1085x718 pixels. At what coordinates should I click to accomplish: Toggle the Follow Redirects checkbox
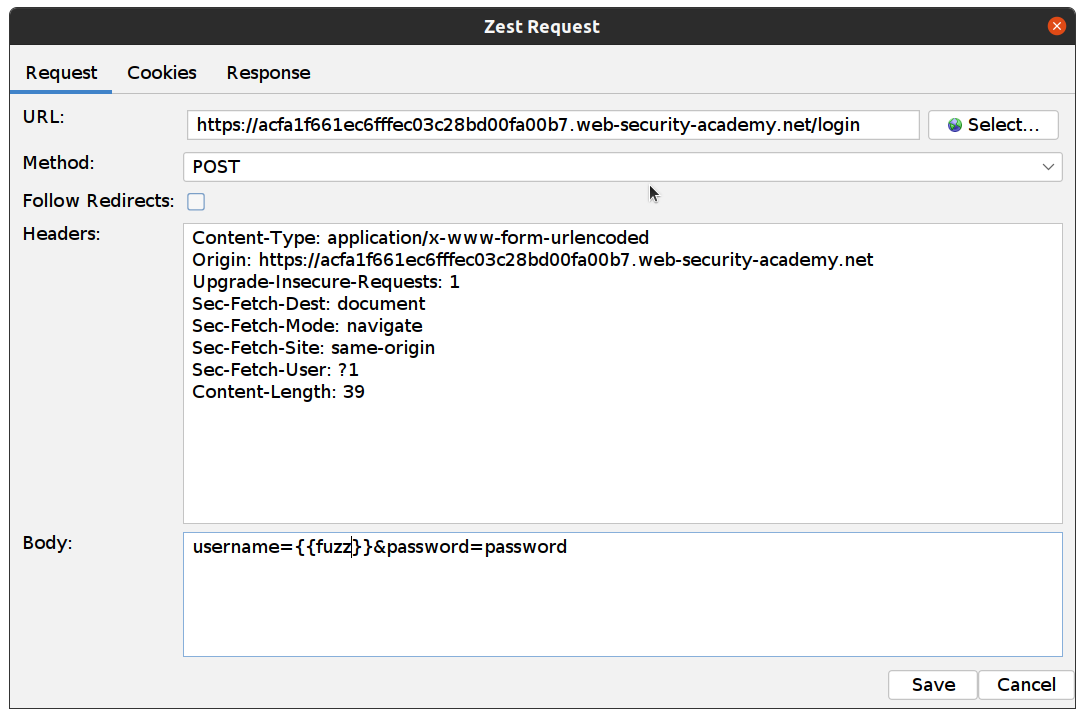(196, 202)
